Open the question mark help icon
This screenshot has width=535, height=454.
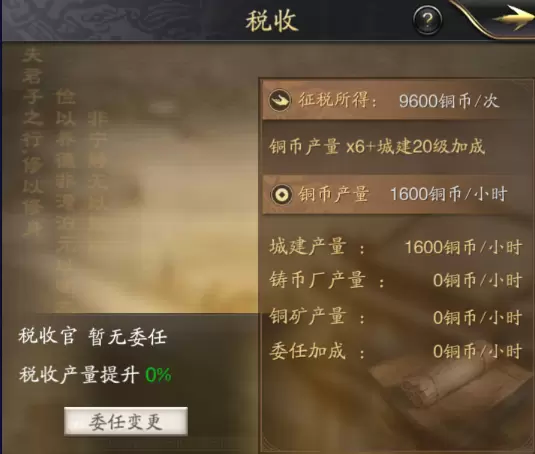(427, 20)
